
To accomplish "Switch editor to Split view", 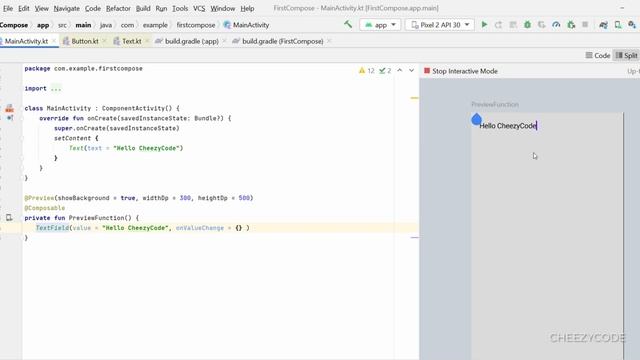I will (627, 56).
